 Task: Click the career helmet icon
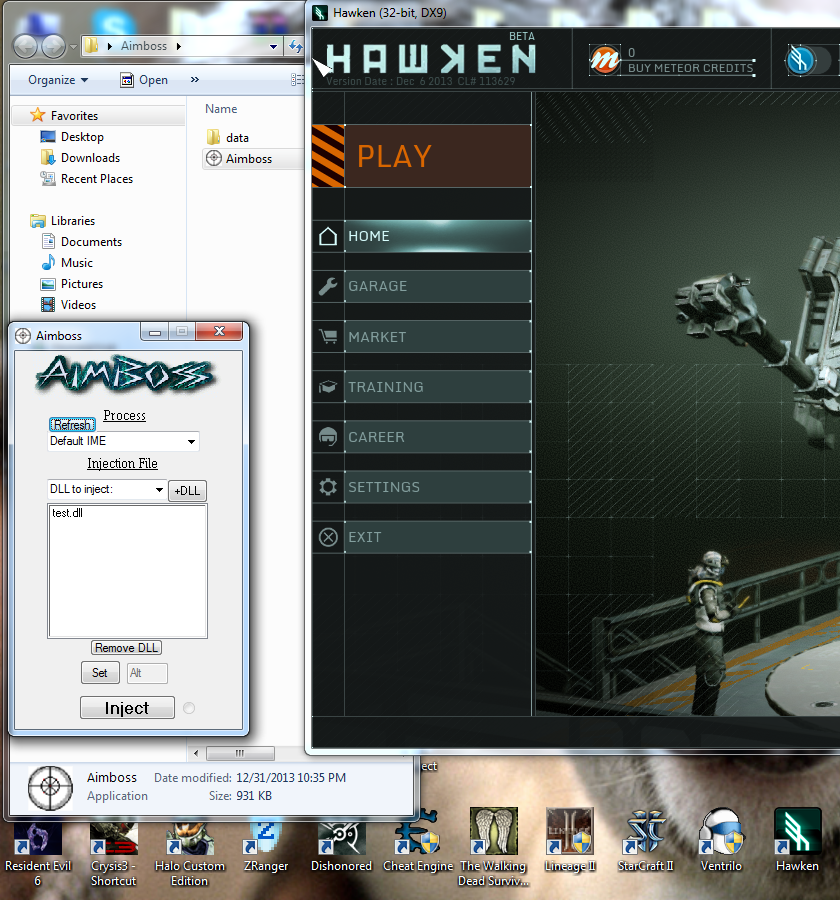tap(328, 437)
